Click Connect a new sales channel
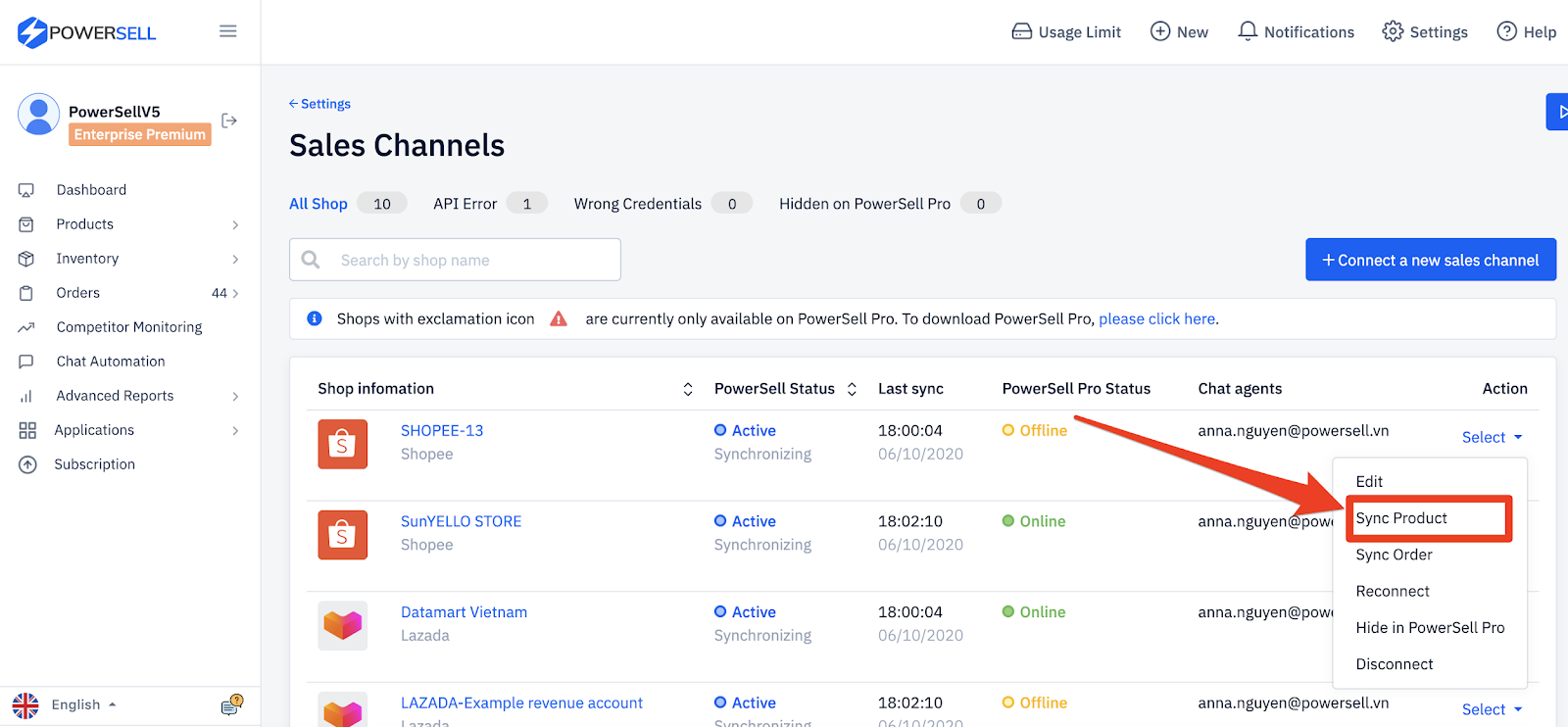Viewport: 1568px width, 727px height. tap(1431, 260)
